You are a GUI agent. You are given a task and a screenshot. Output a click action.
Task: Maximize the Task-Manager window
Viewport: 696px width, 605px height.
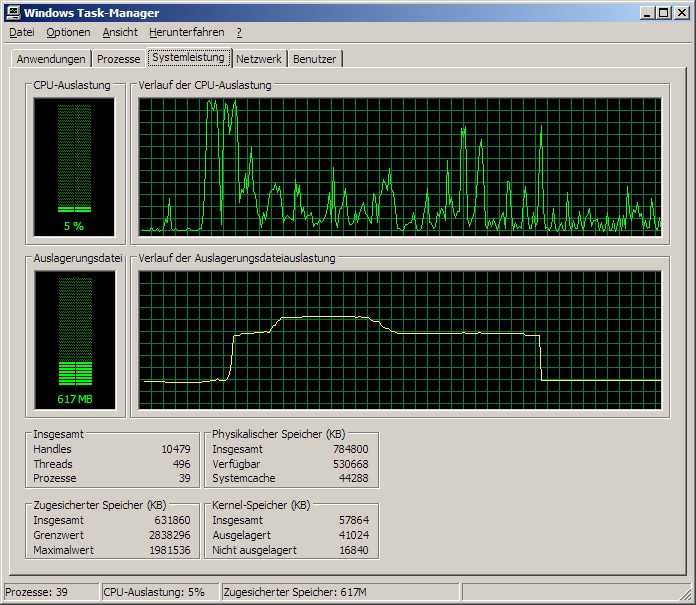pyautogui.click(x=664, y=13)
